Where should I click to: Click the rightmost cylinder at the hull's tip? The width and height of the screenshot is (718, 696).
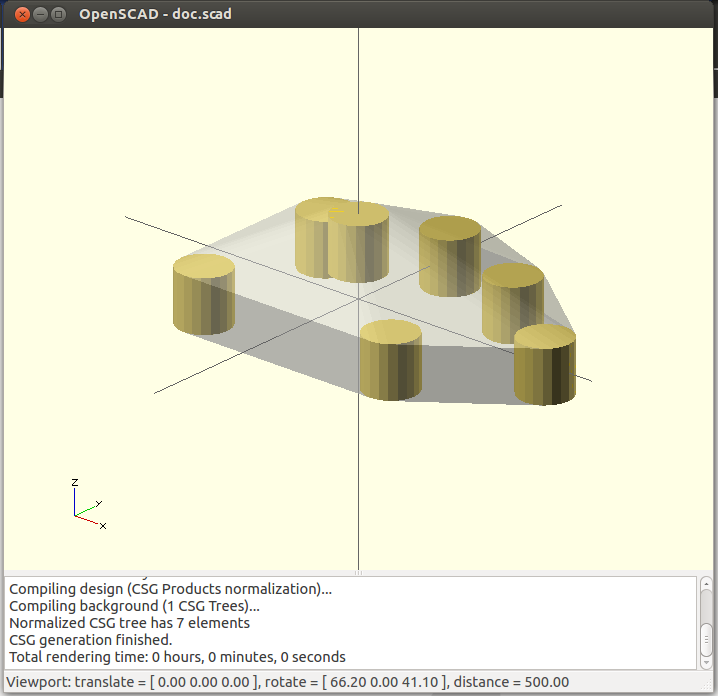[x=545, y=366]
